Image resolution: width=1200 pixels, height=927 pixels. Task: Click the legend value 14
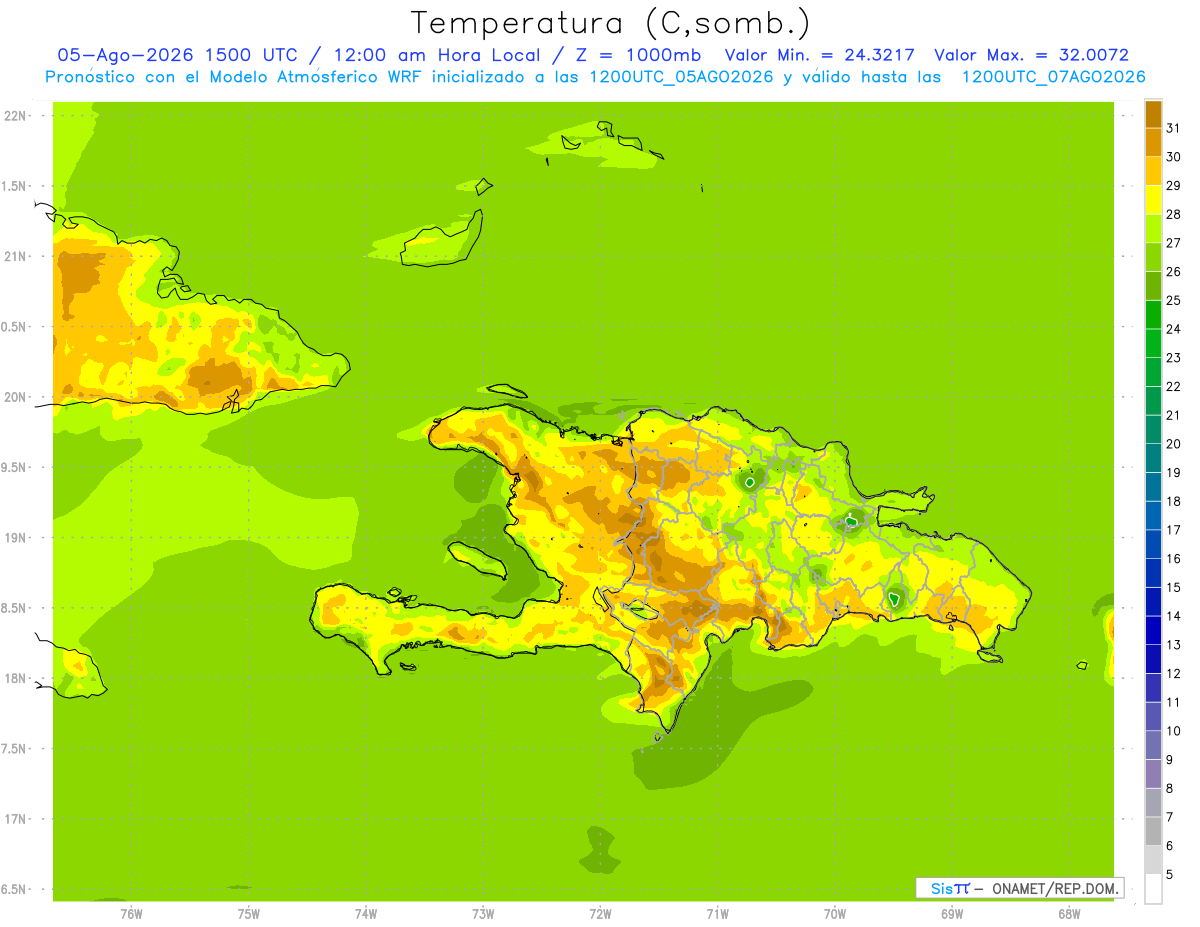tap(1174, 616)
